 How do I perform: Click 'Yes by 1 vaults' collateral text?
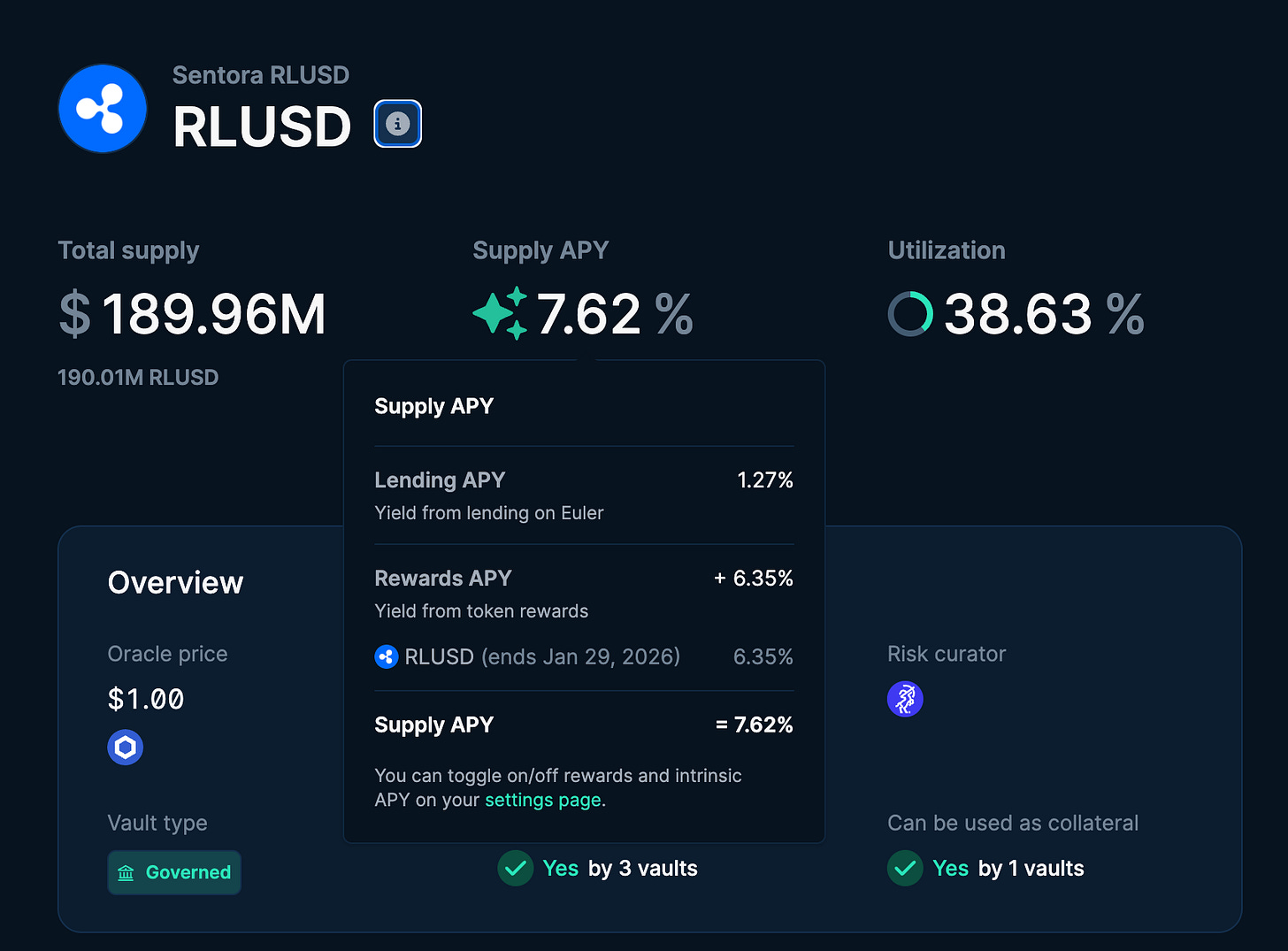pyautogui.click(x=1008, y=868)
